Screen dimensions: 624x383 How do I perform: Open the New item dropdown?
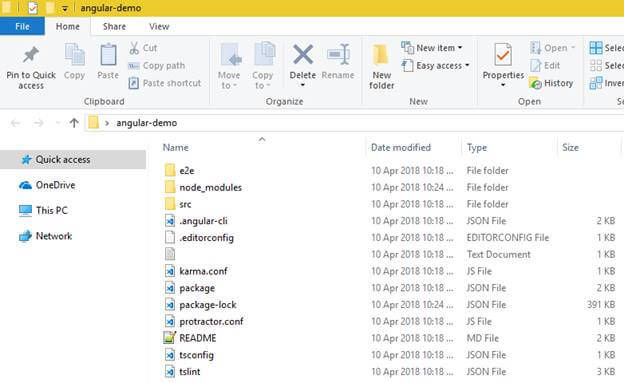pos(460,48)
